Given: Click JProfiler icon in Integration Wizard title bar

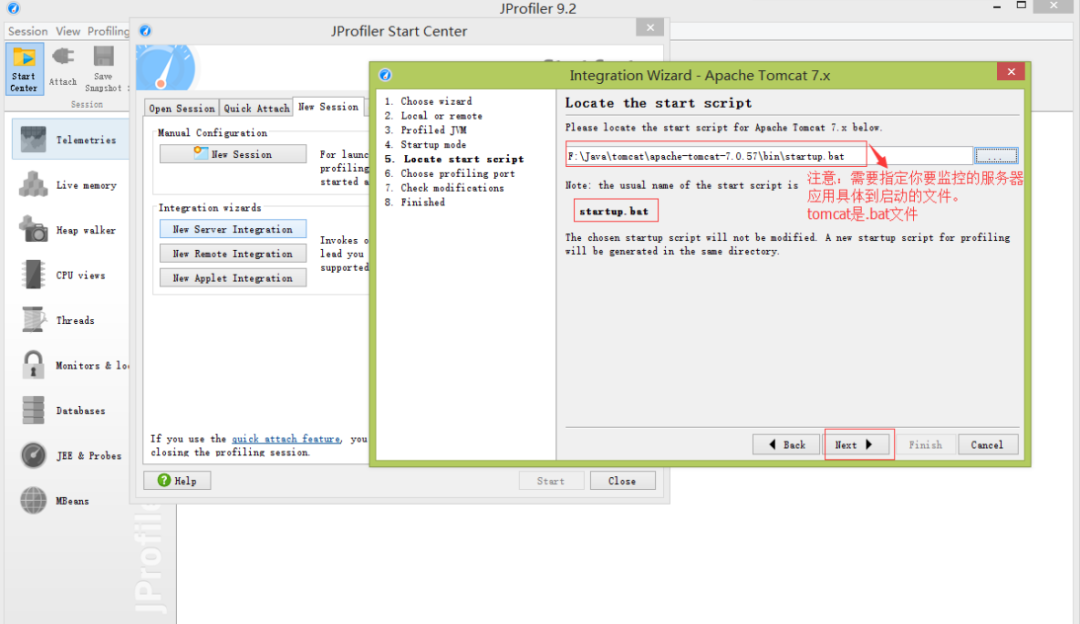Looking at the screenshot, I should pos(385,75).
